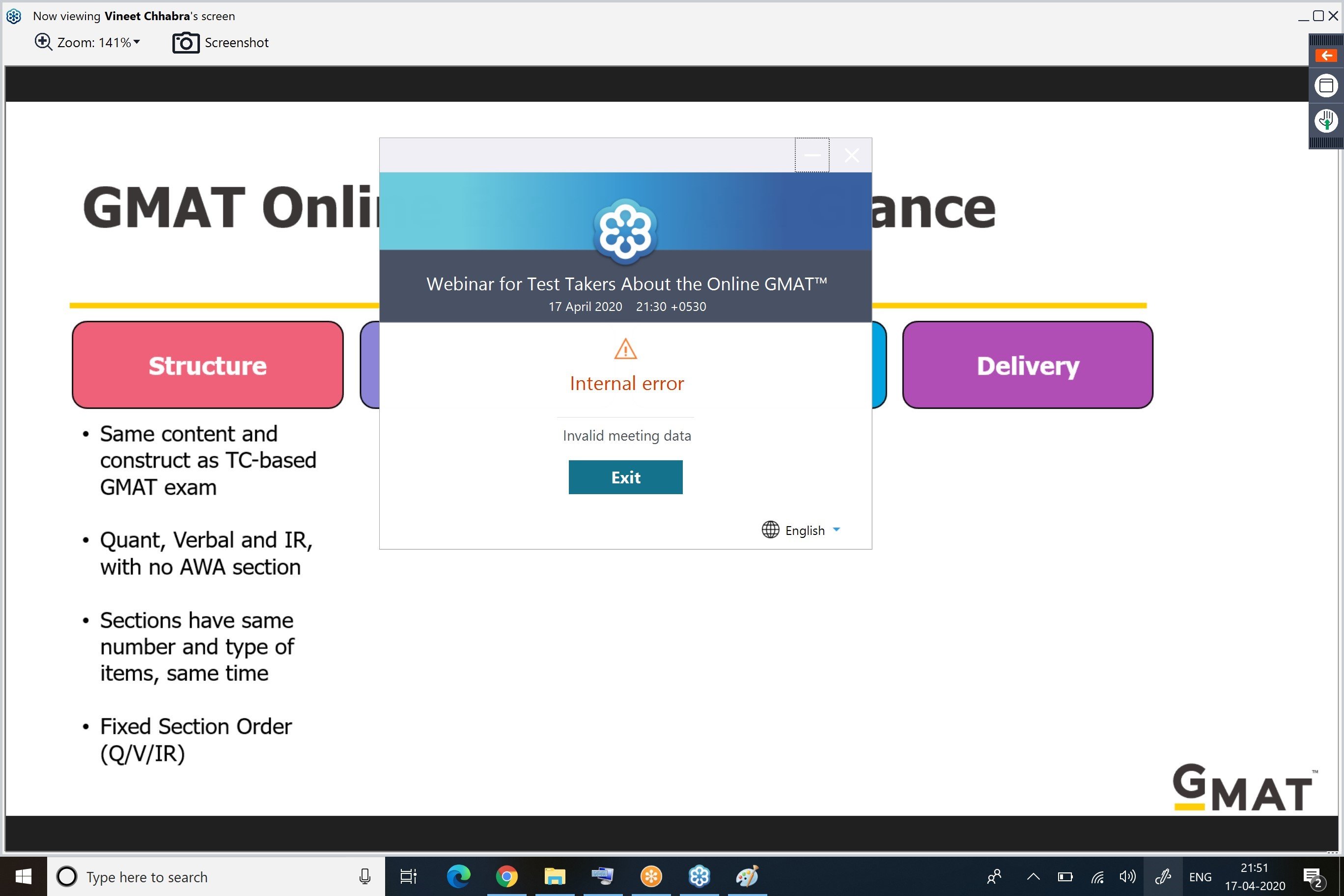This screenshot has width=1344, height=896.
Task: Exit the Invalid meeting data error dialog
Action: tap(625, 477)
